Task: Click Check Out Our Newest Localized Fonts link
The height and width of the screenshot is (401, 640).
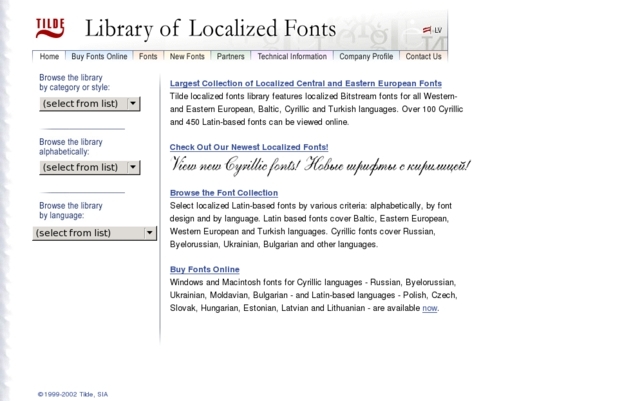Action: [249, 147]
